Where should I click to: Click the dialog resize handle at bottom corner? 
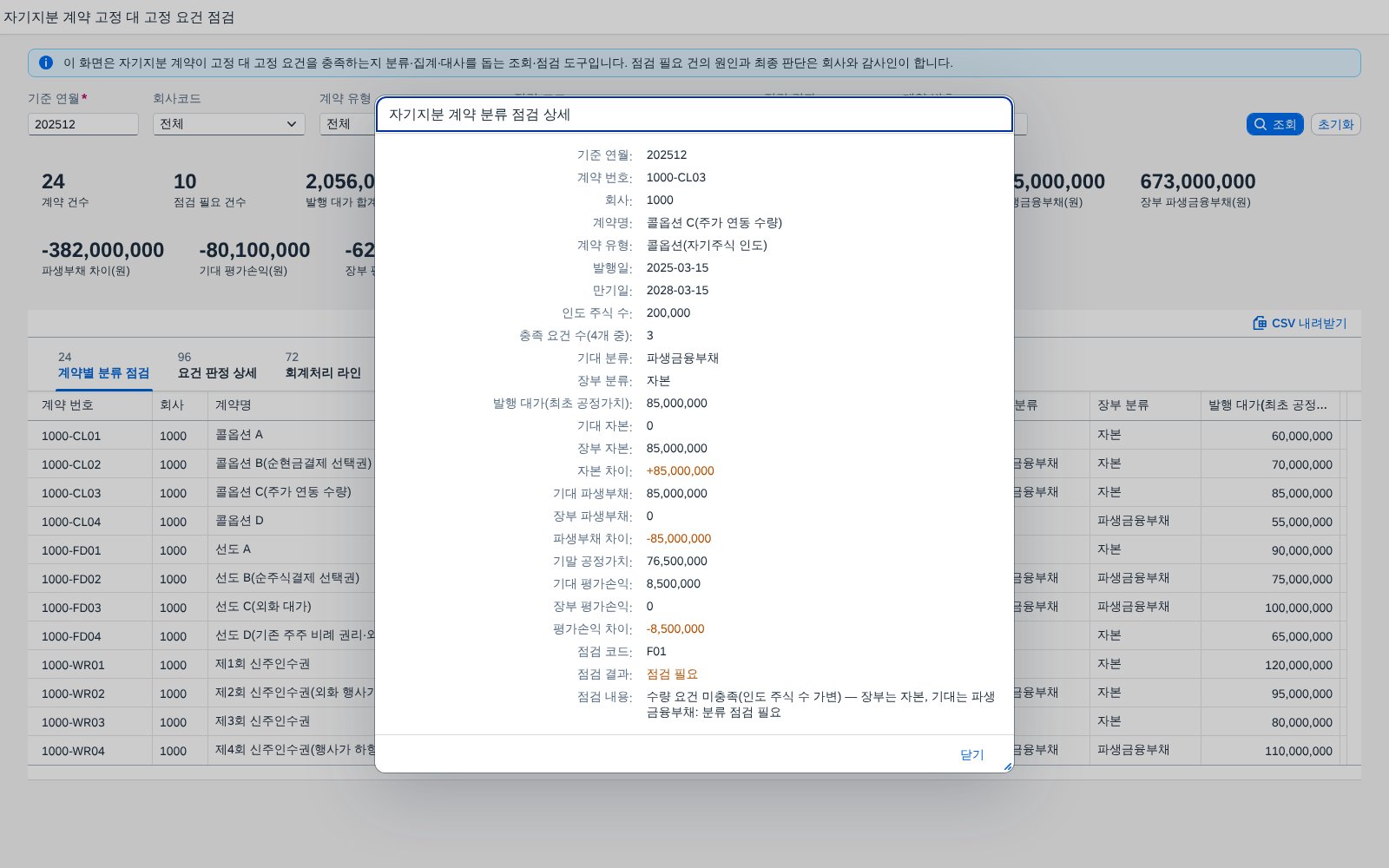tap(1007, 766)
